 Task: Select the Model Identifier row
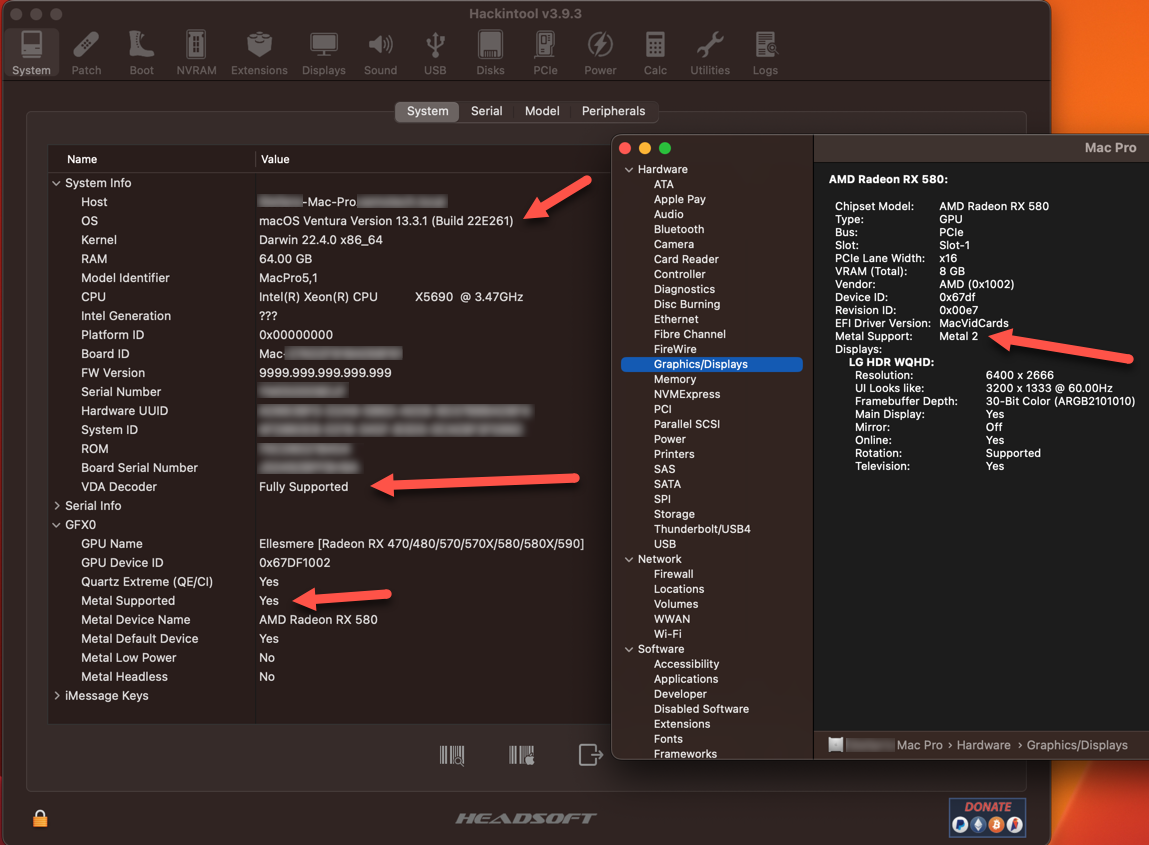pyautogui.click(x=330, y=278)
